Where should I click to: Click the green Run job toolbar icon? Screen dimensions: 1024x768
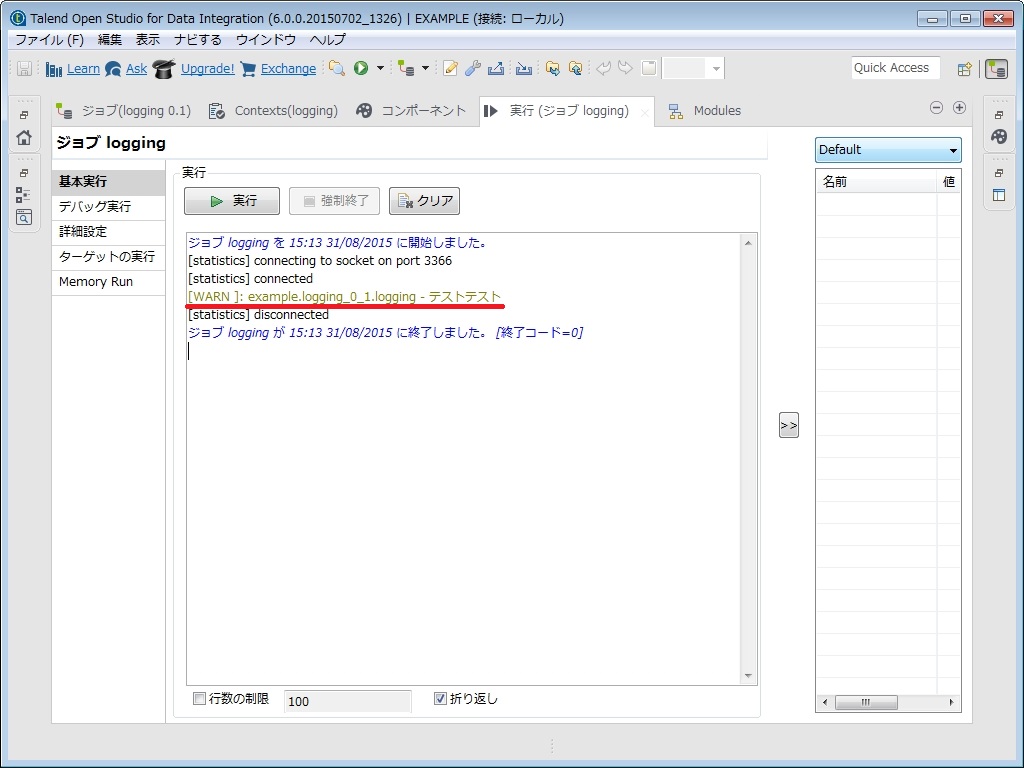(362, 69)
